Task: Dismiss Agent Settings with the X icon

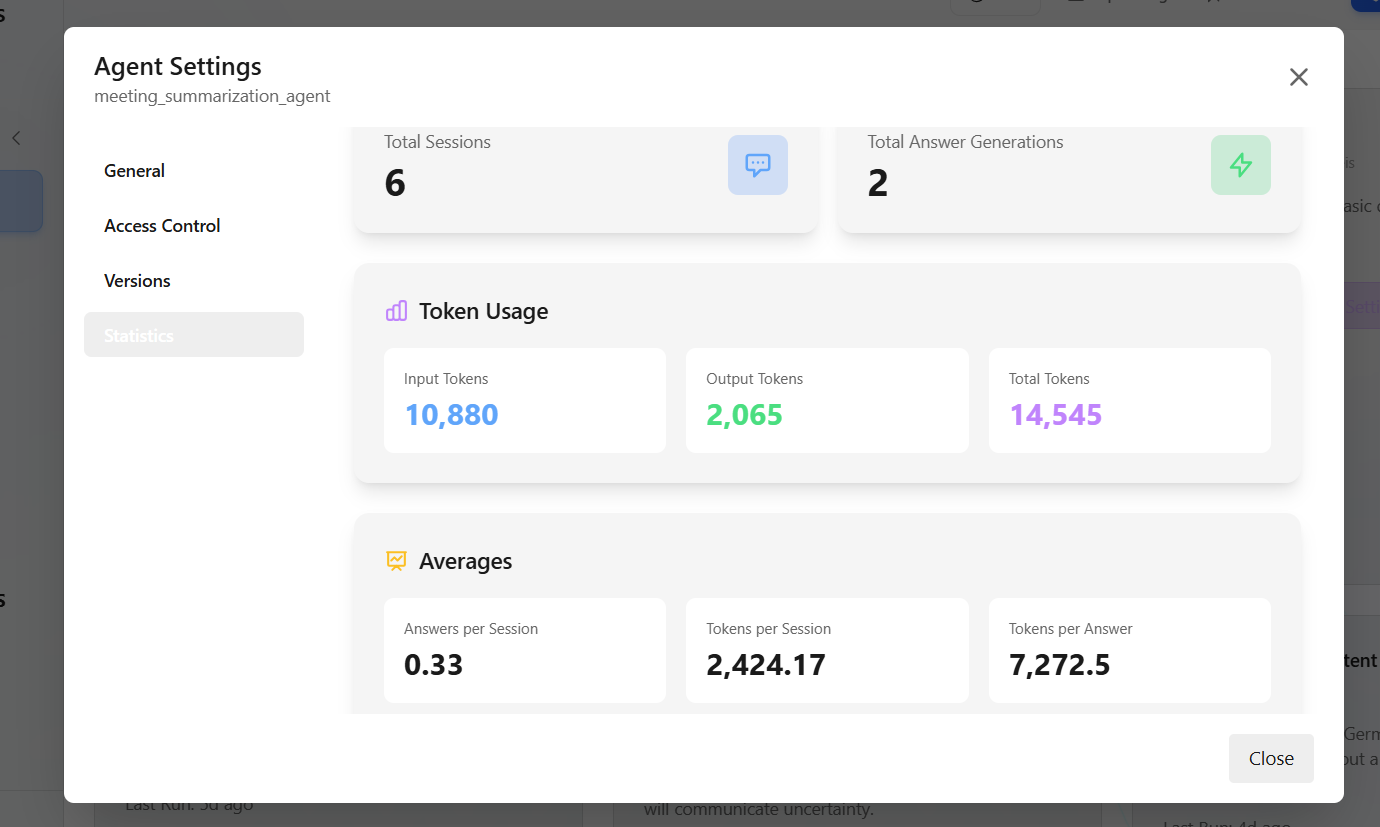Action: [x=1298, y=76]
